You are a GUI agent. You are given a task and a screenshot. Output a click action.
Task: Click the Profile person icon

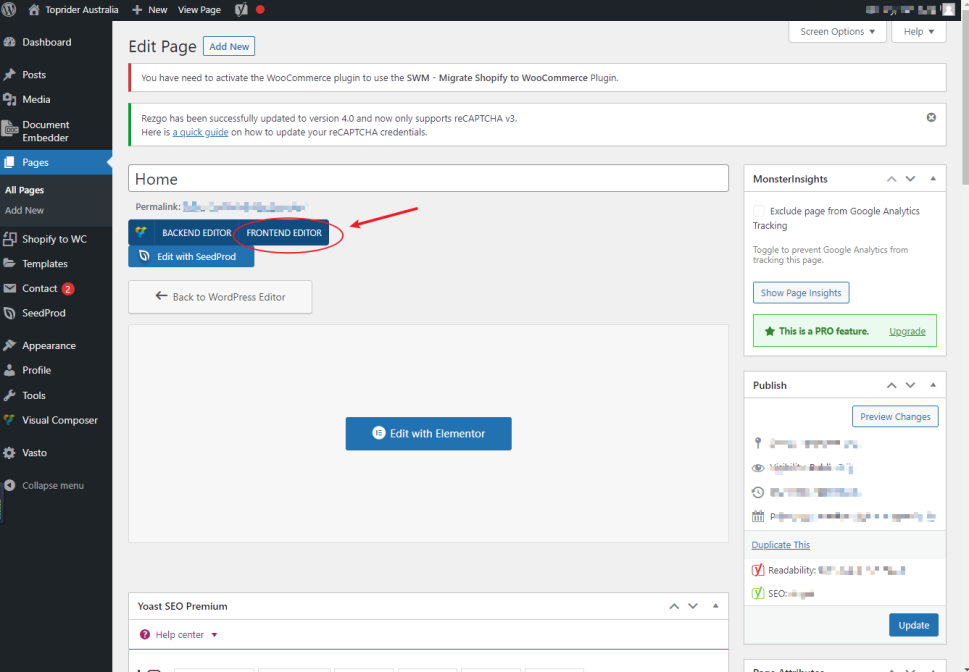(9, 370)
